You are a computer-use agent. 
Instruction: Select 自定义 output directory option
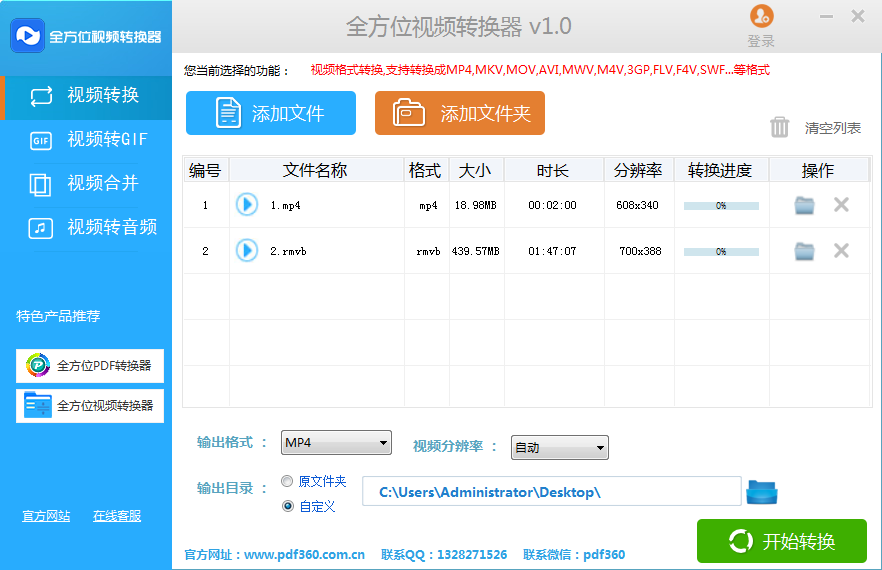tap(288, 506)
